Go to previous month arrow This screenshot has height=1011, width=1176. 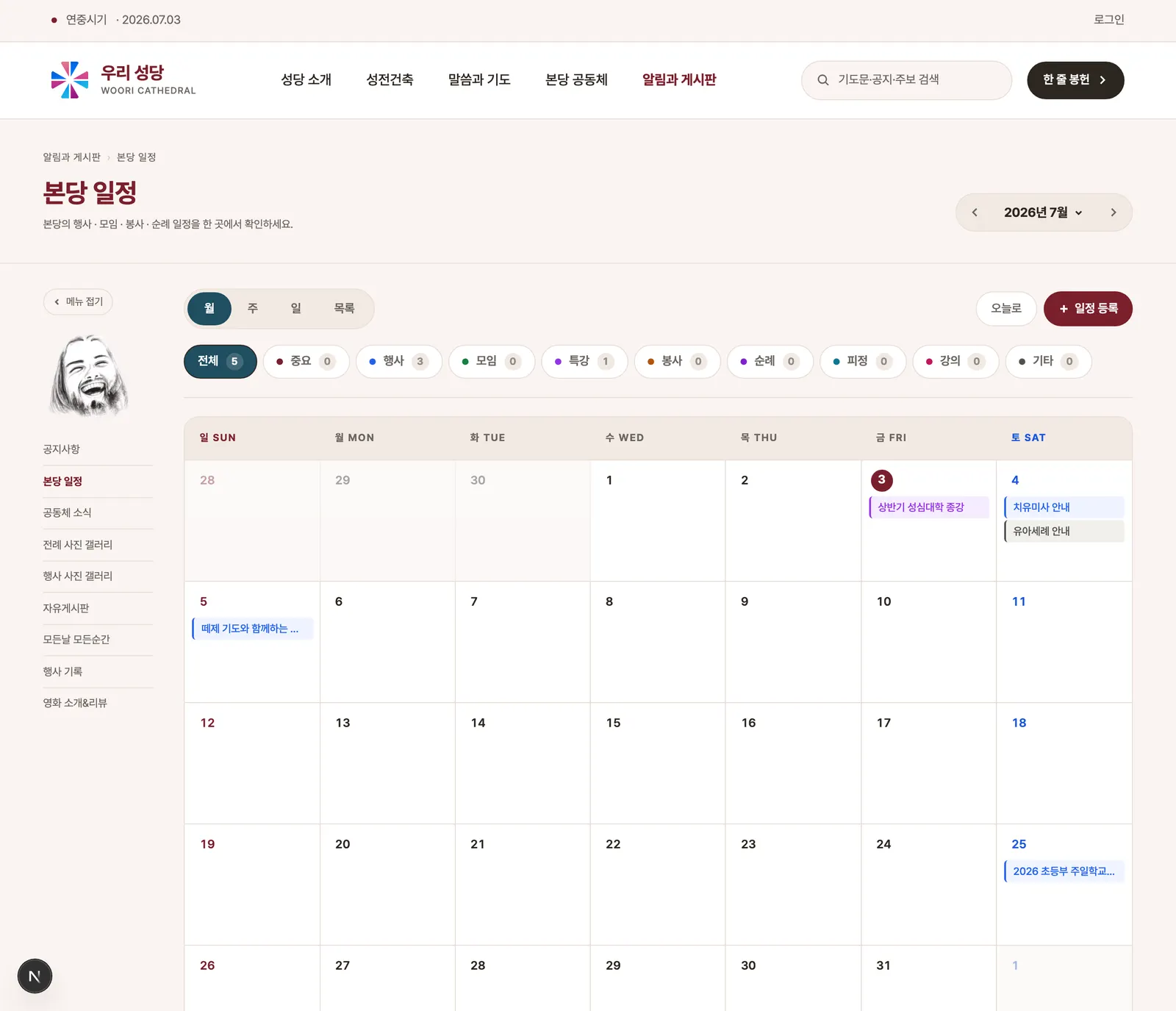975,212
